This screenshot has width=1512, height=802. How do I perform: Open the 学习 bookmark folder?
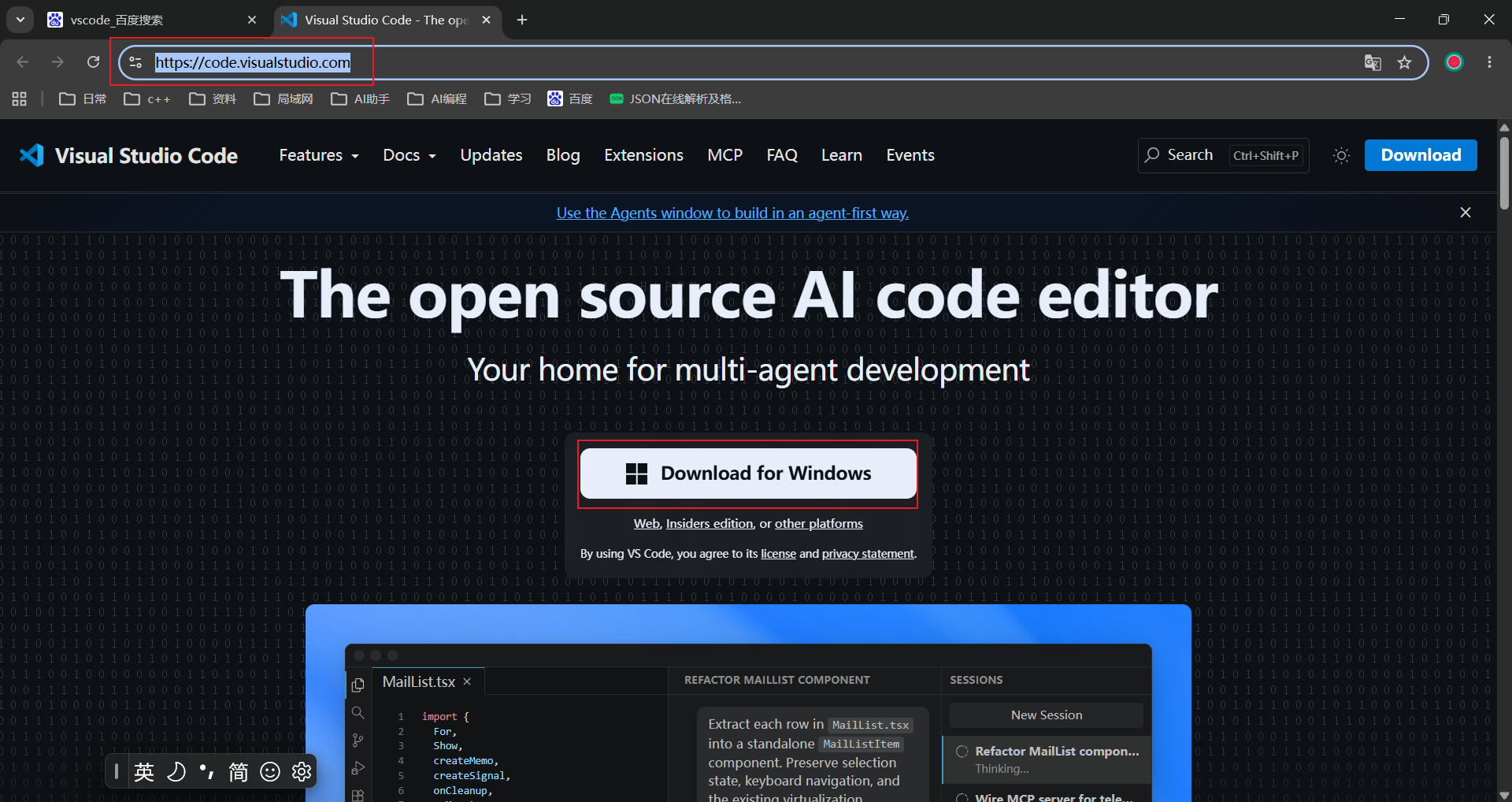point(508,98)
